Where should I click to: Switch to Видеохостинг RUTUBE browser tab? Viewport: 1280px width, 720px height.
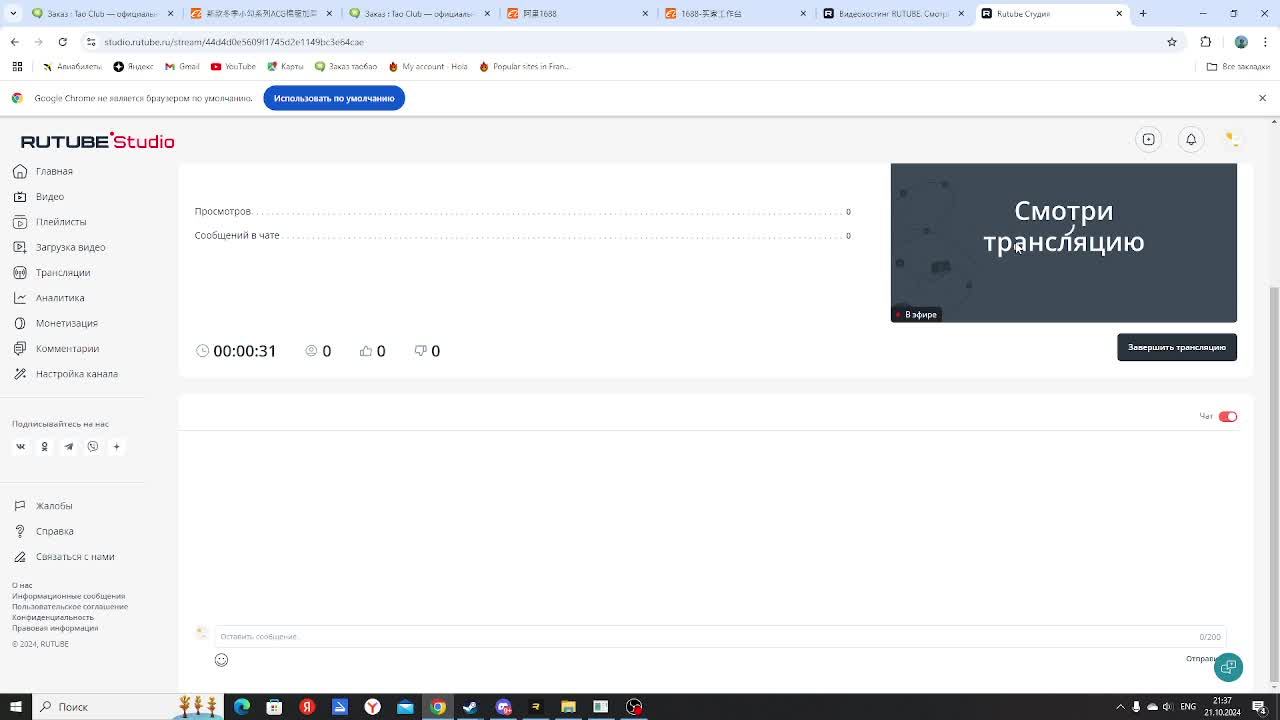click(893, 14)
